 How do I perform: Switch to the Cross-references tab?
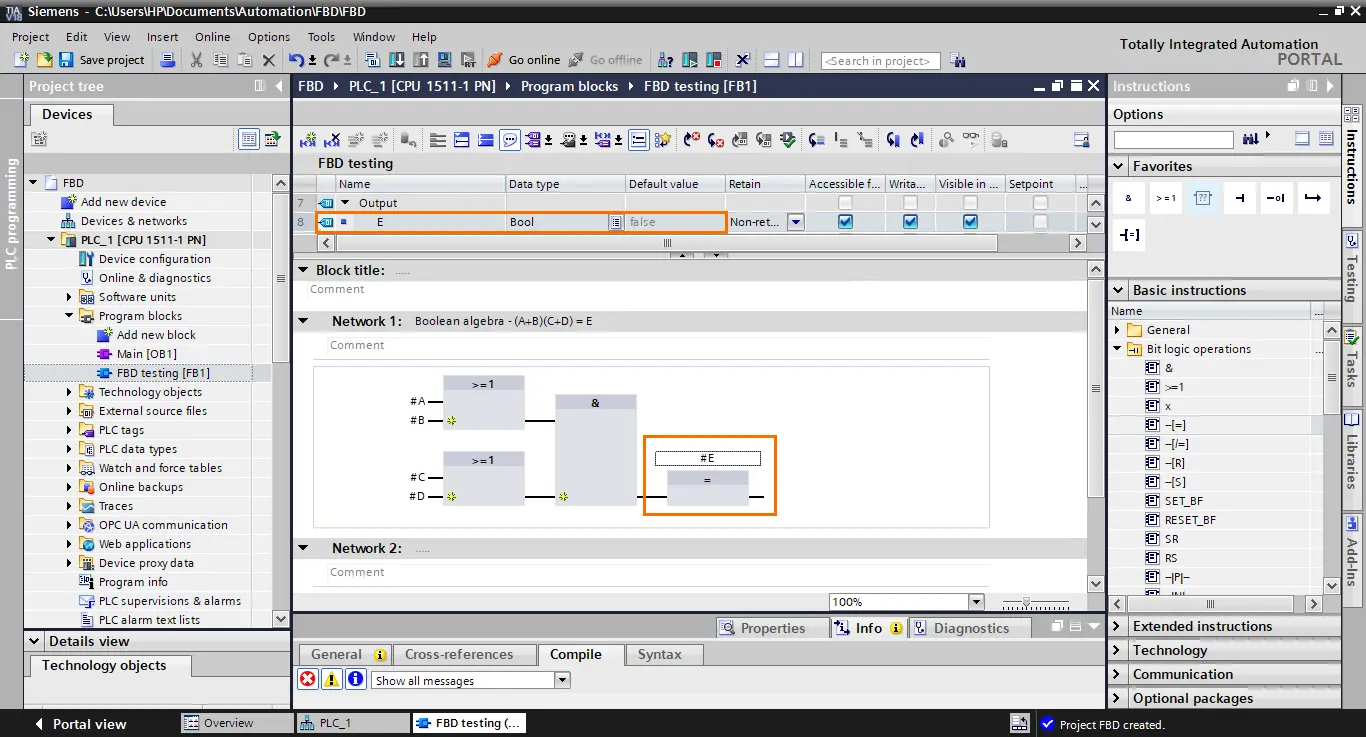[459, 654]
